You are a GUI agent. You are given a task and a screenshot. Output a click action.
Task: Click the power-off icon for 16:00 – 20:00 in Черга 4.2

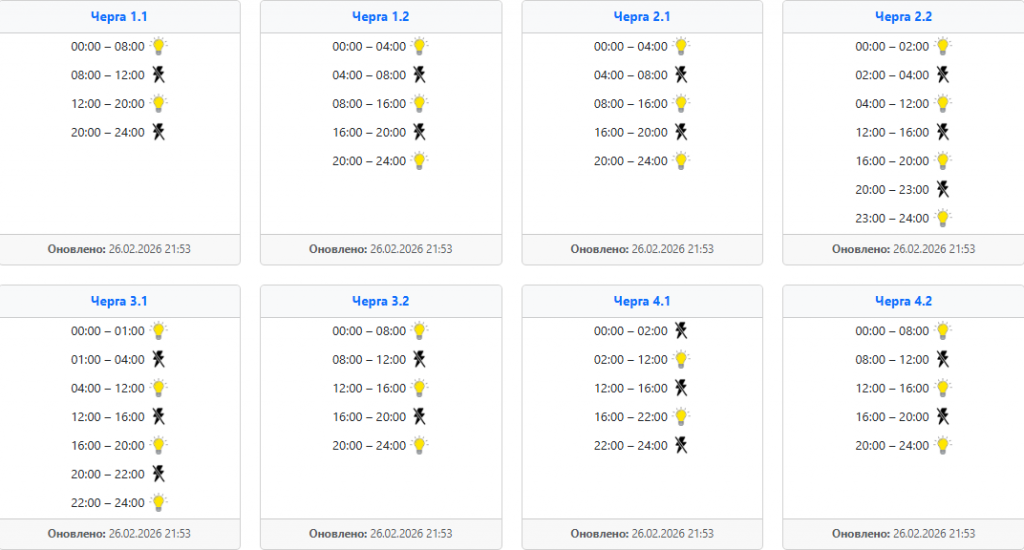click(942, 416)
